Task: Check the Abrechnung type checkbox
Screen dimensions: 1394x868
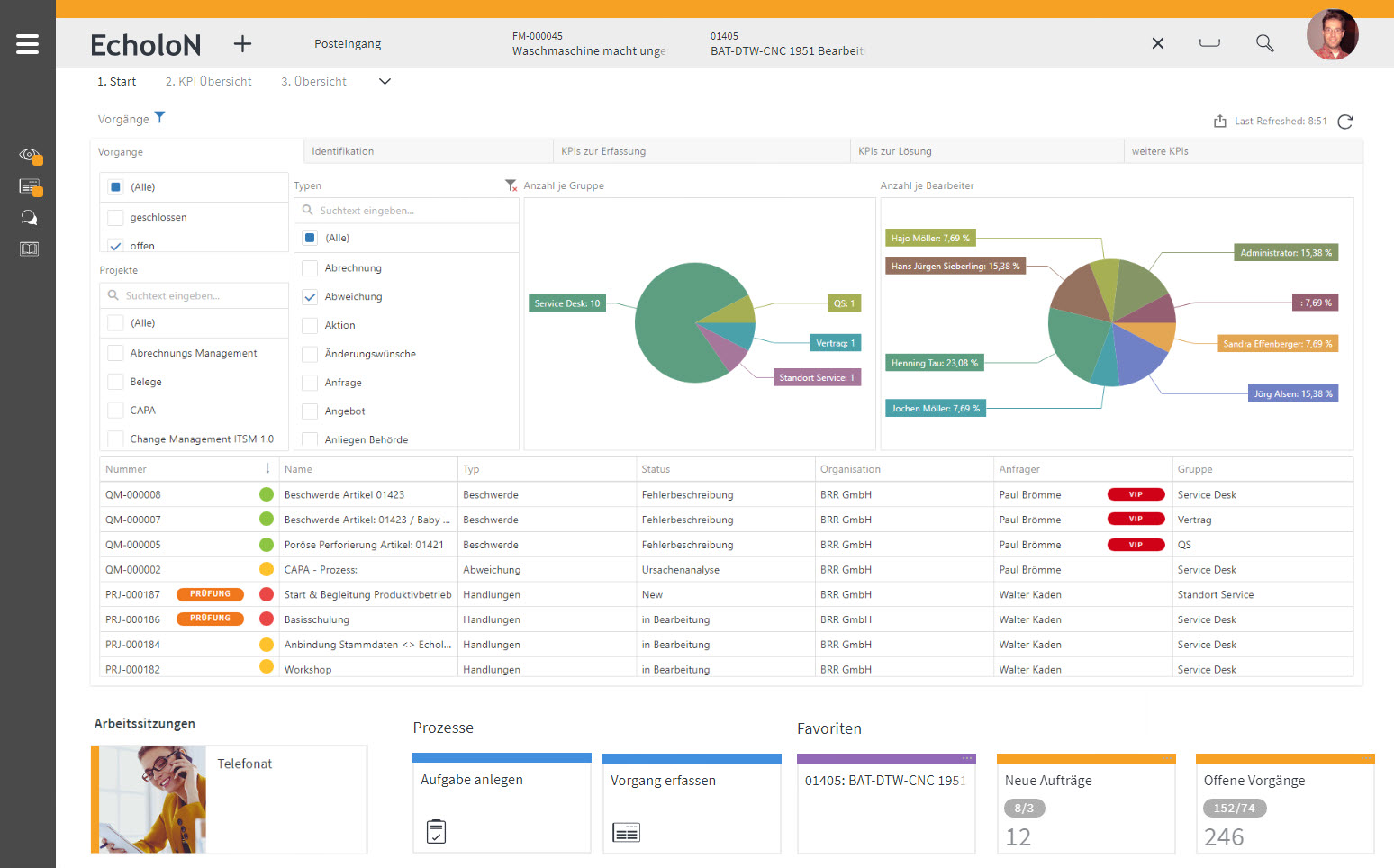Action: point(310,268)
